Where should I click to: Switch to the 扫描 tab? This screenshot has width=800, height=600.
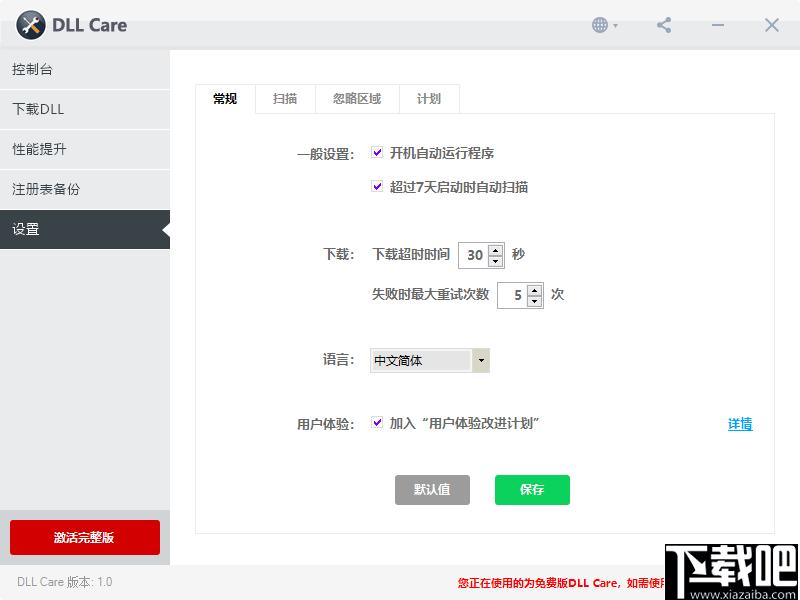[285, 99]
